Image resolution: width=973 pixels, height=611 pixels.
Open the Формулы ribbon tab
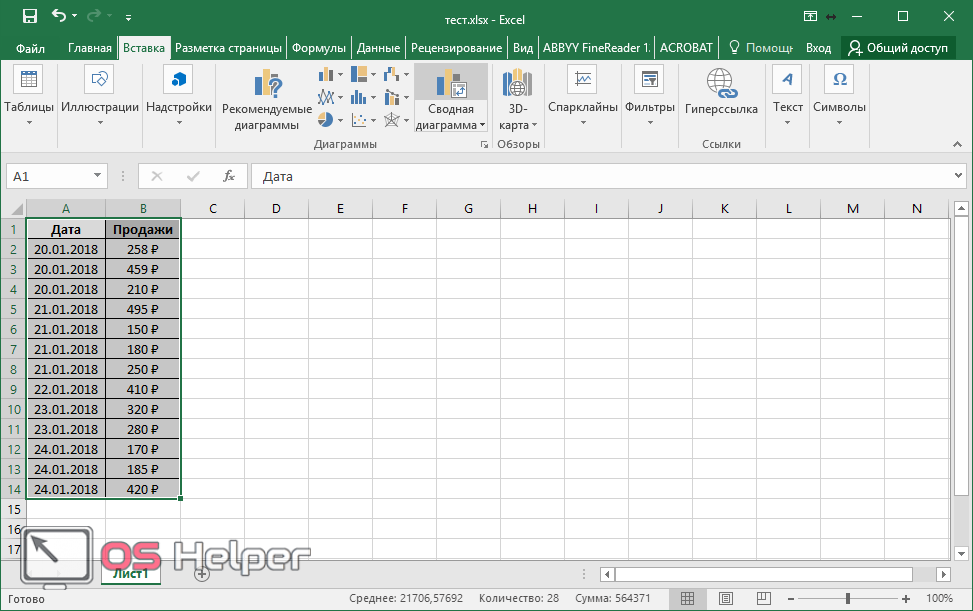(x=319, y=48)
